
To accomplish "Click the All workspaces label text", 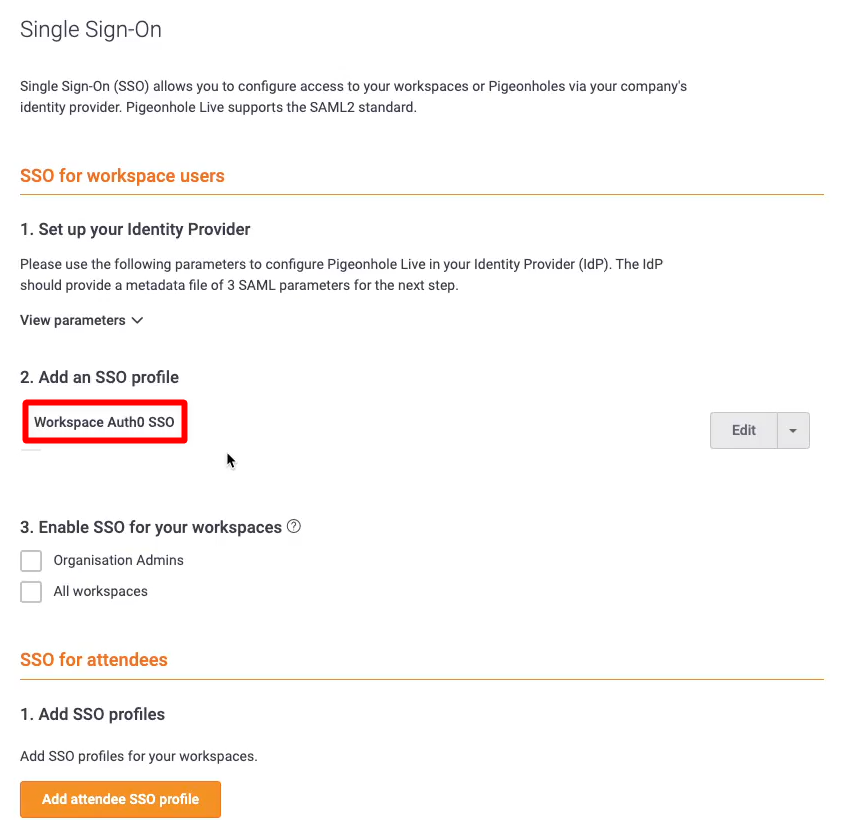I will pos(100,592).
